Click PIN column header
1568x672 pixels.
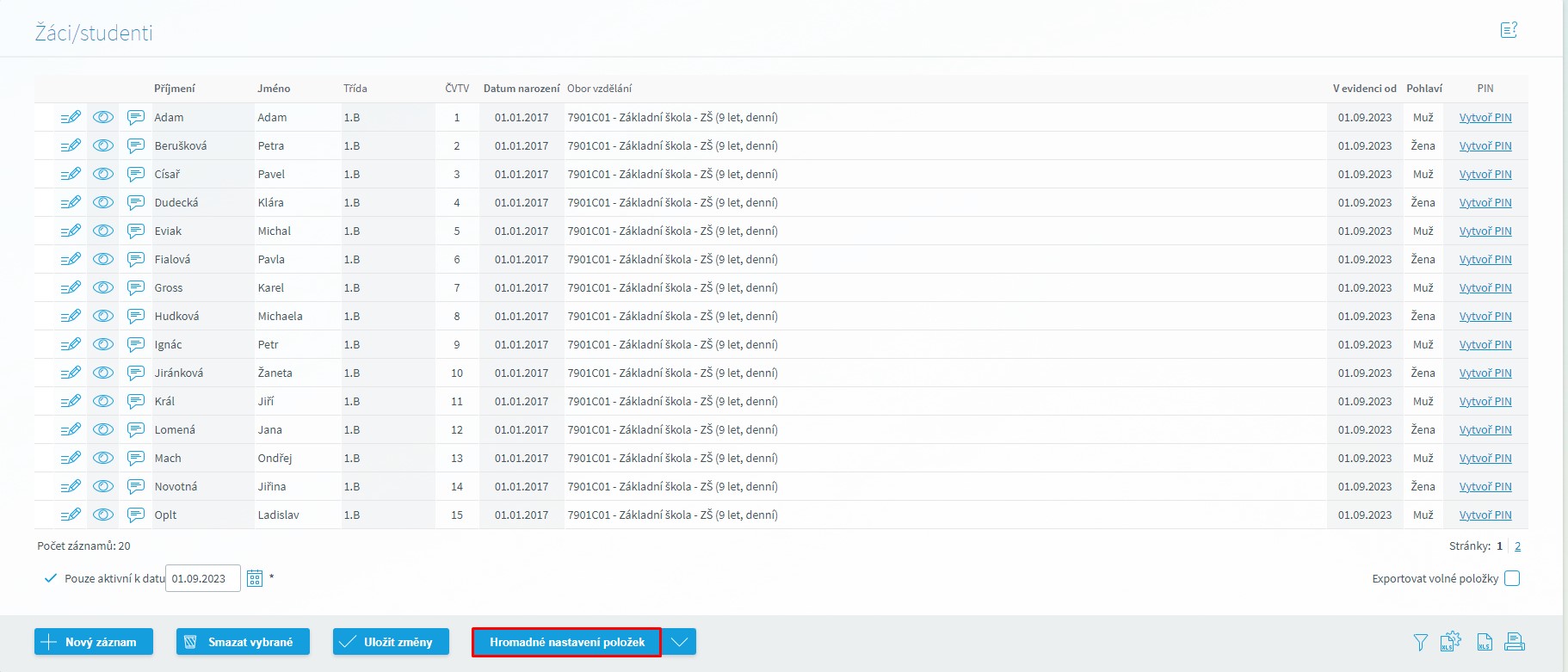coord(1485,88)
